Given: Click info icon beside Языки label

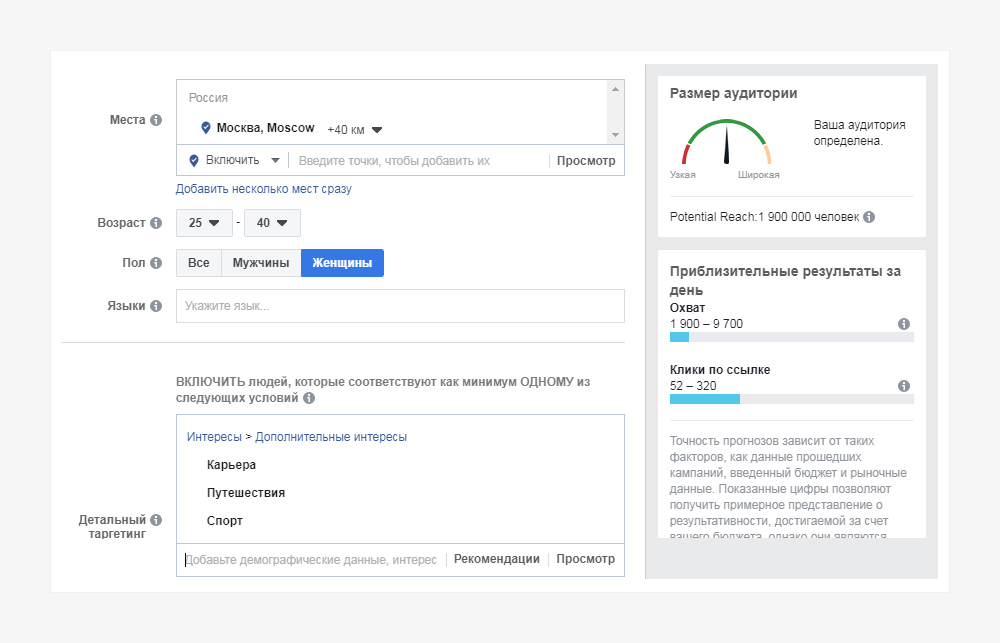Looking at the screenshot, I should pos(156,306).
